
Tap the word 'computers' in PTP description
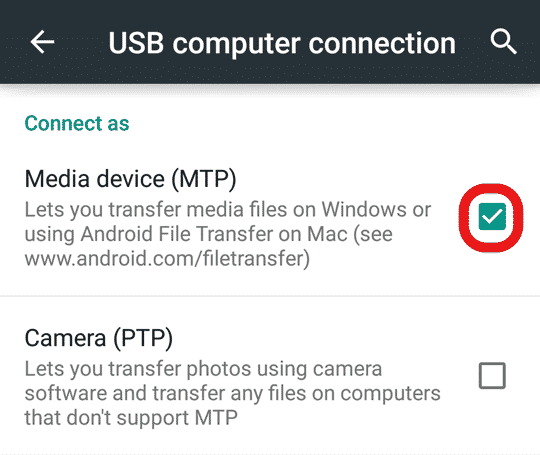[x=391, y=394]
